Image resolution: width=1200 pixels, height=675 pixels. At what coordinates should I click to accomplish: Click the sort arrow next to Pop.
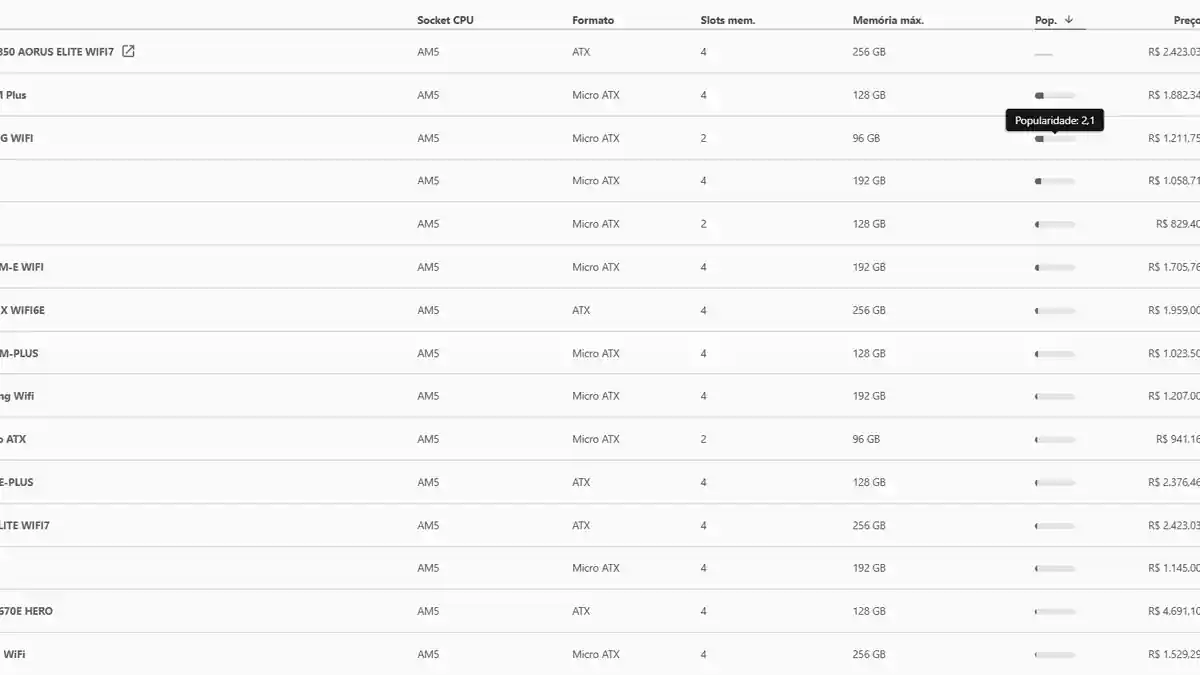(x=1069, y=20)
